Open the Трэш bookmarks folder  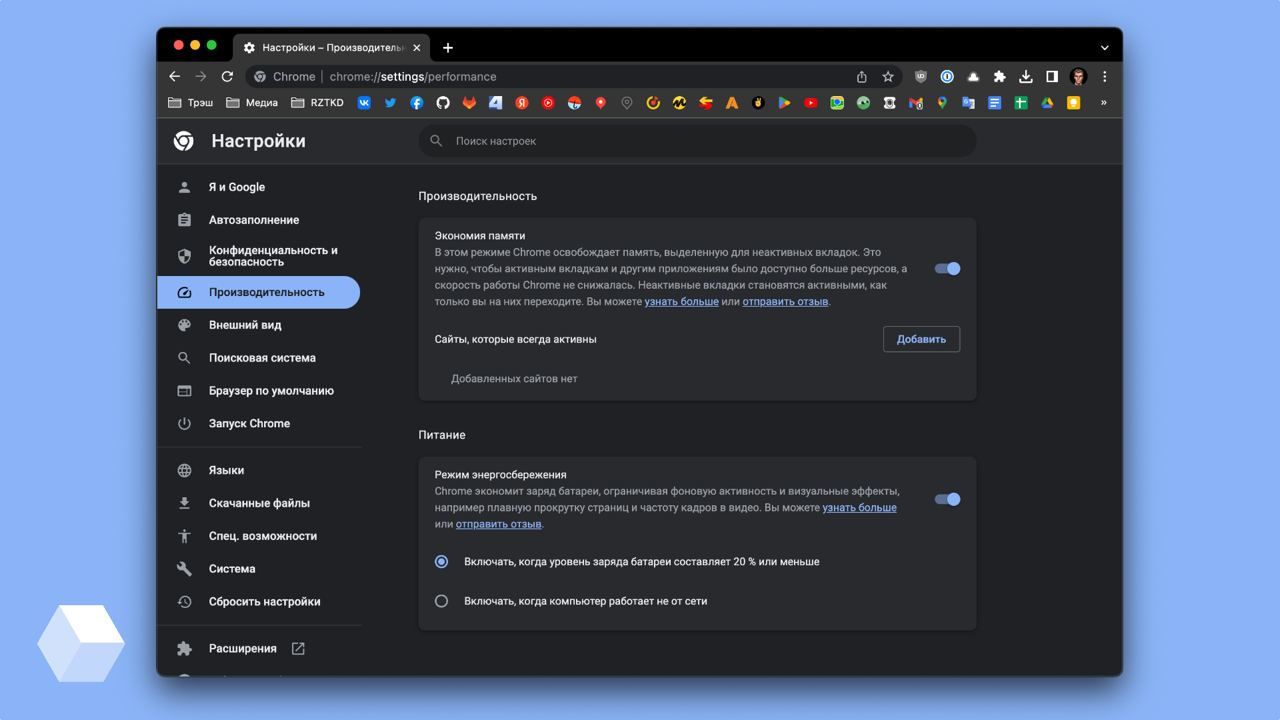tap(190, 102)
